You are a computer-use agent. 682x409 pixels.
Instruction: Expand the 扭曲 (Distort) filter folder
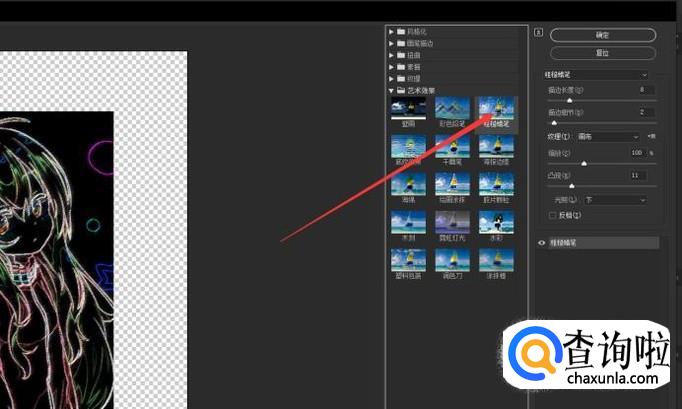coord(391,55)
